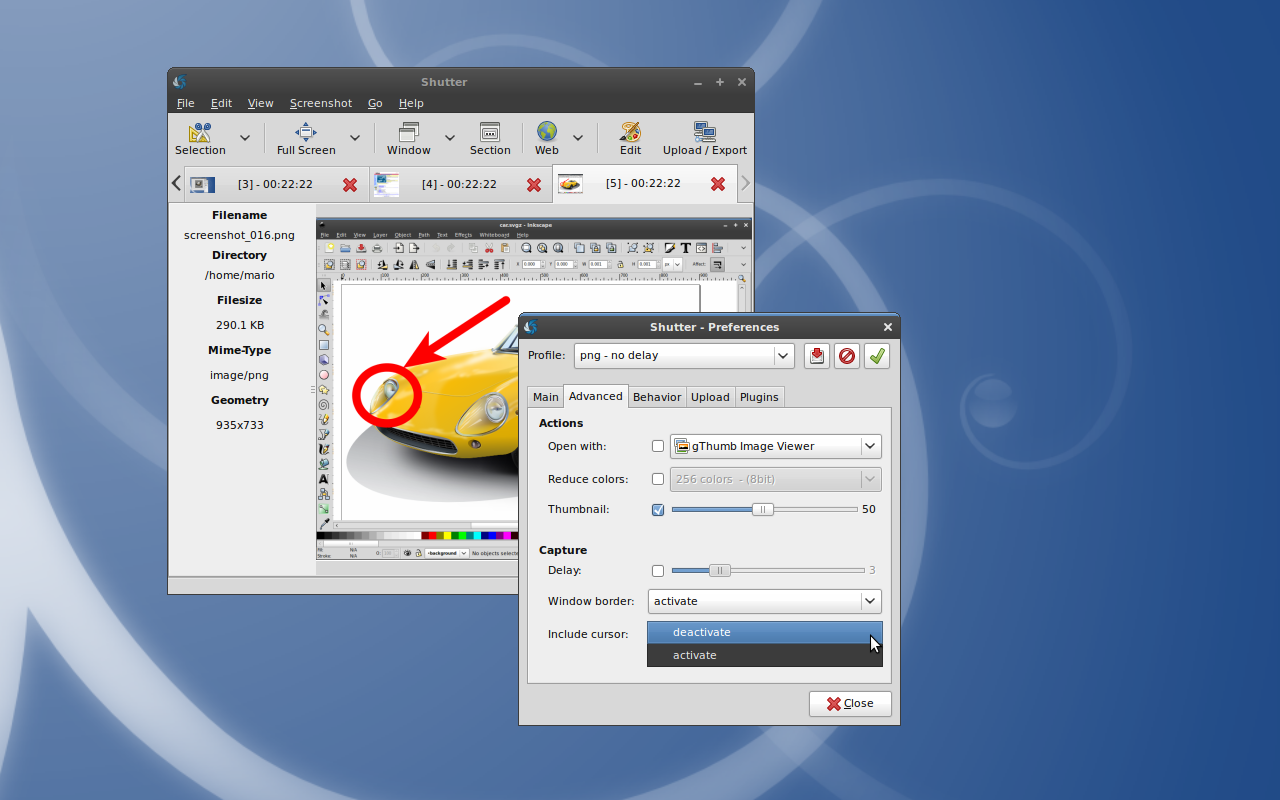The height and width of the screenshot is (800, 1280).
Task: Enable the Open with checkbox
Action: click(657, 447)
